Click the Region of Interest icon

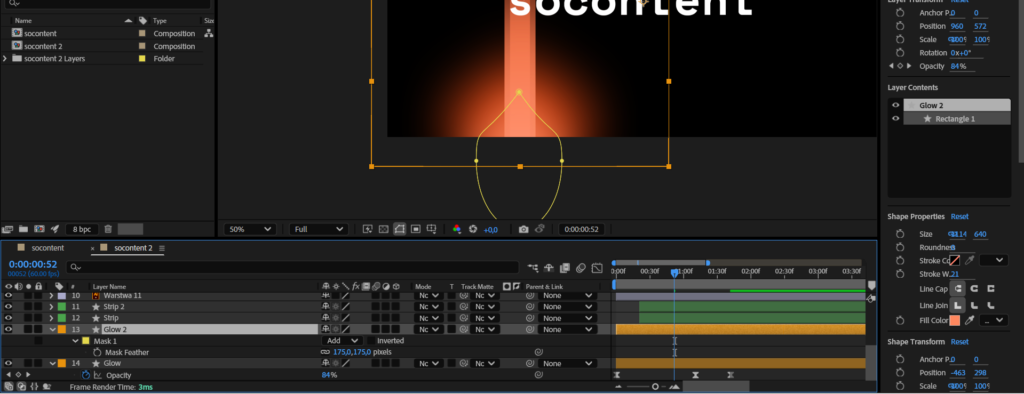pyautogui.click(x=415, y=229)
